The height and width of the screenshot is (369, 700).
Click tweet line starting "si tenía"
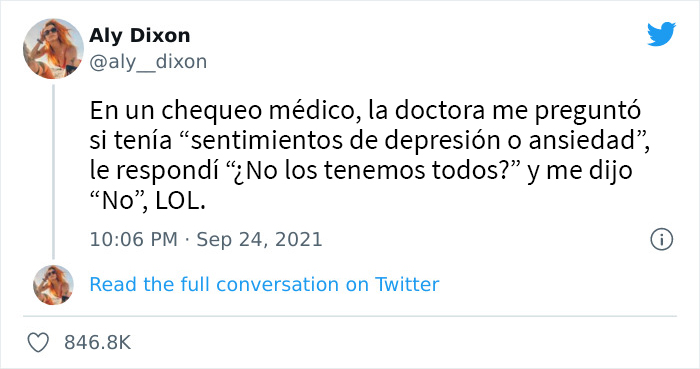pos(370,141)
